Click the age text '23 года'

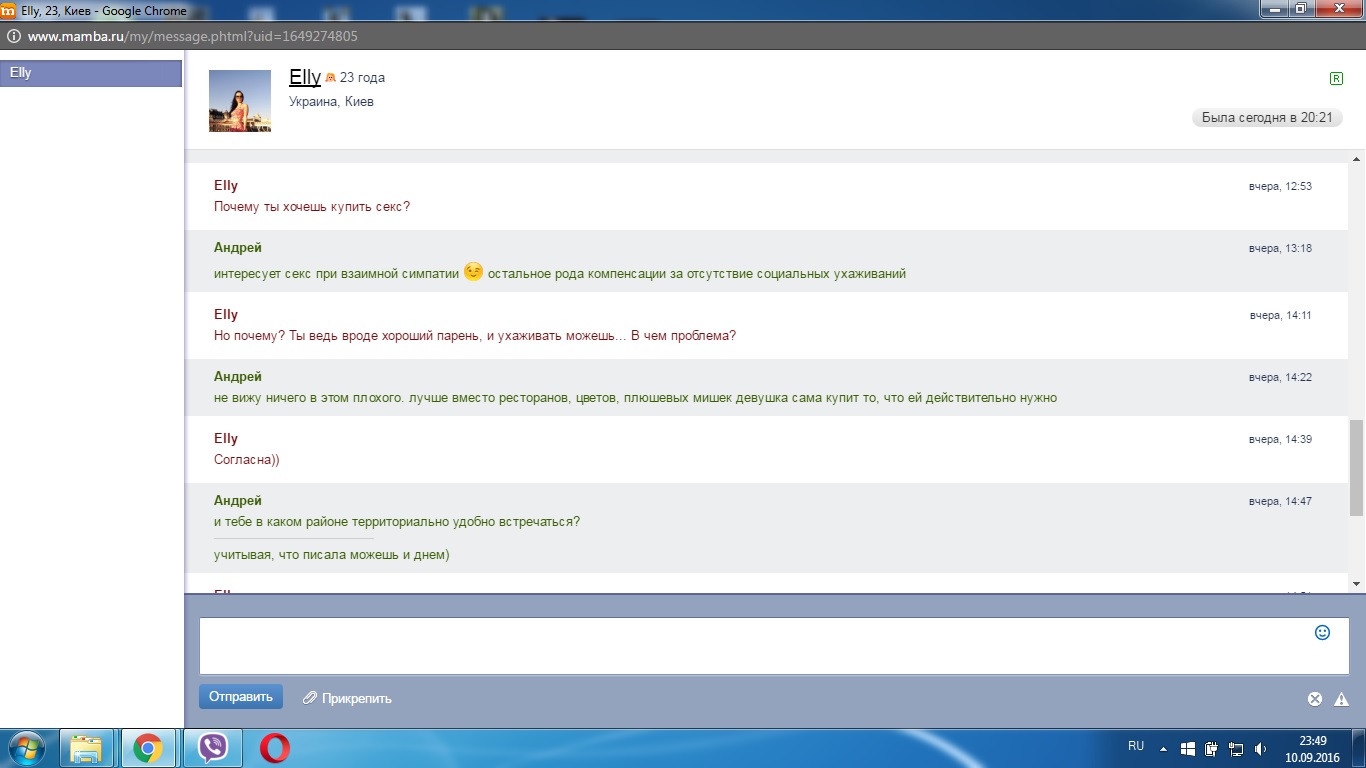362,78
